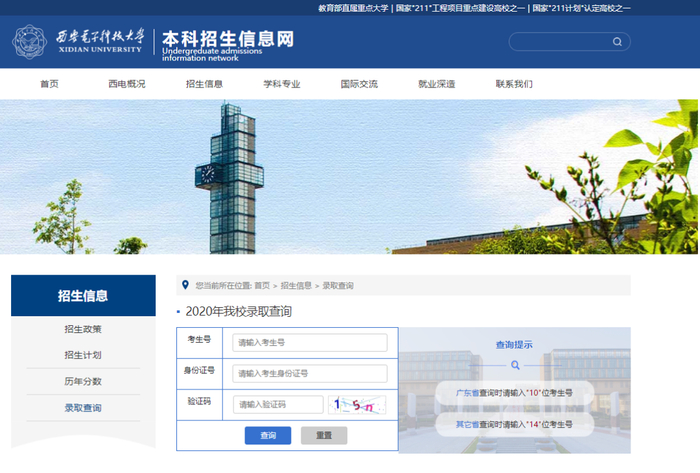Open the 西电概况 navigation menu item

point(127,84)
